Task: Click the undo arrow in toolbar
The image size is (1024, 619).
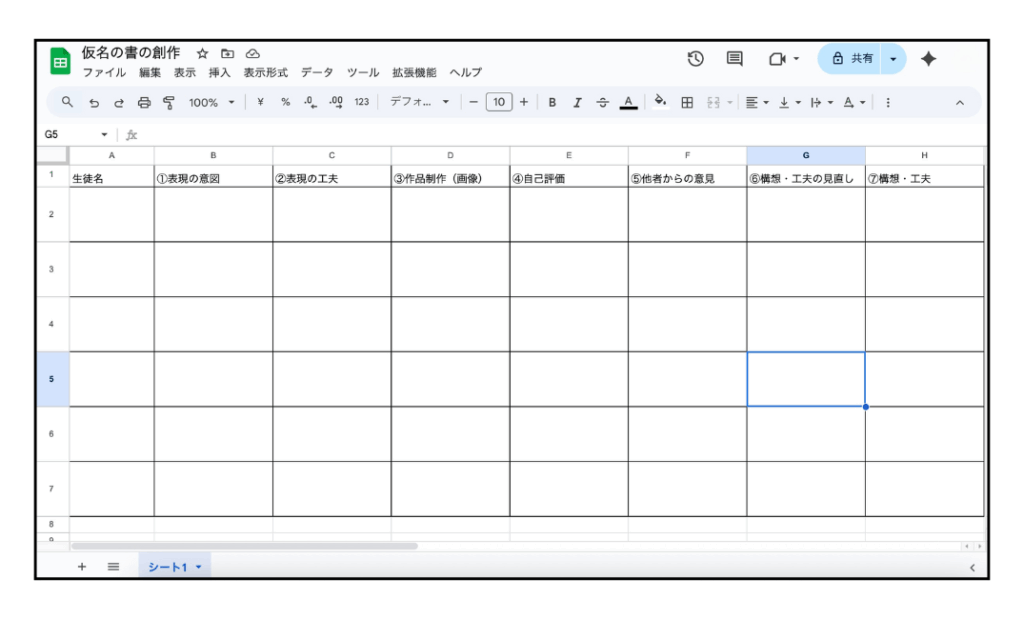Action: pyautogui.click(x=94, y=102)
